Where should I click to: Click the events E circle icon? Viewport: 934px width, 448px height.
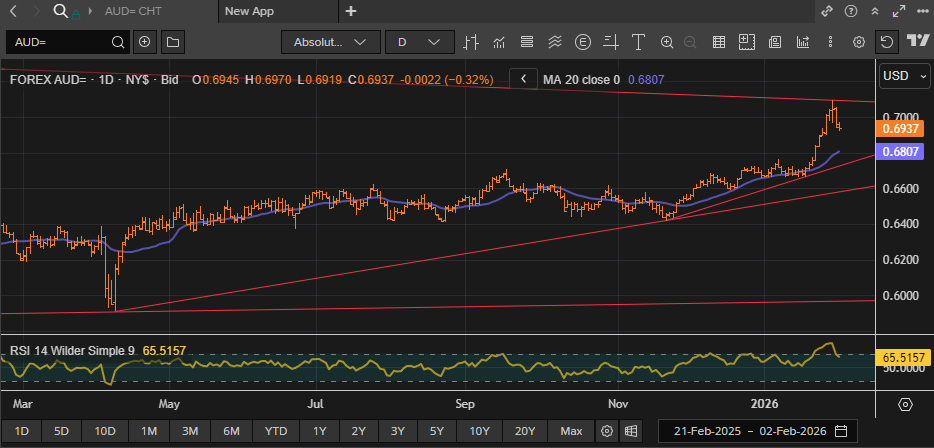(583, 42)
